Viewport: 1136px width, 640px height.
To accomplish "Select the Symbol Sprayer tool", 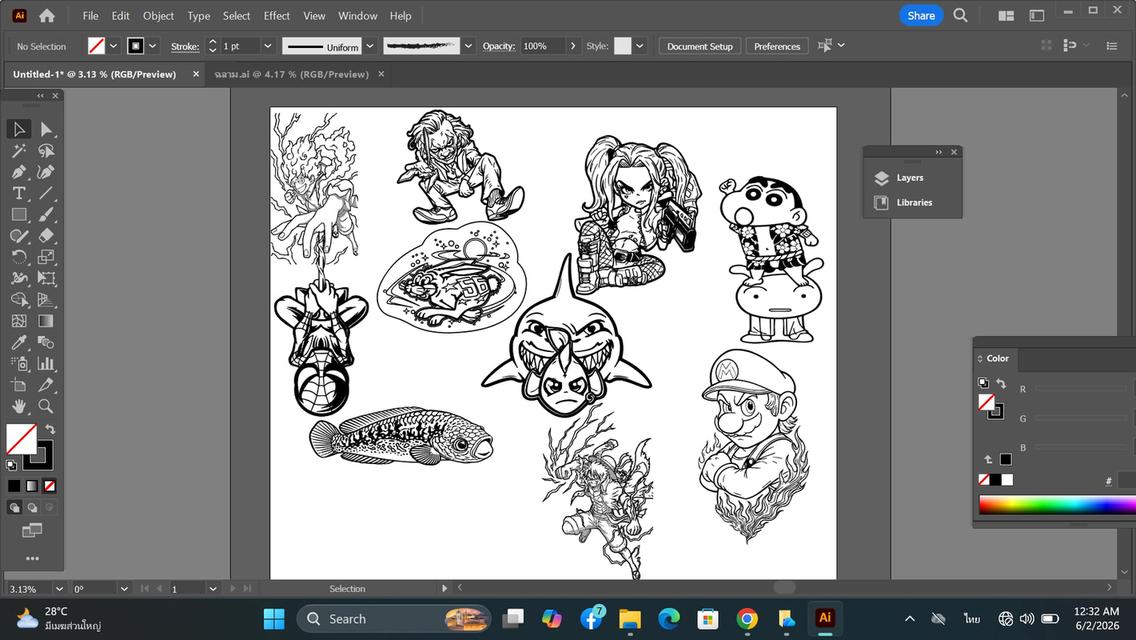I will [x=19, y=363].
